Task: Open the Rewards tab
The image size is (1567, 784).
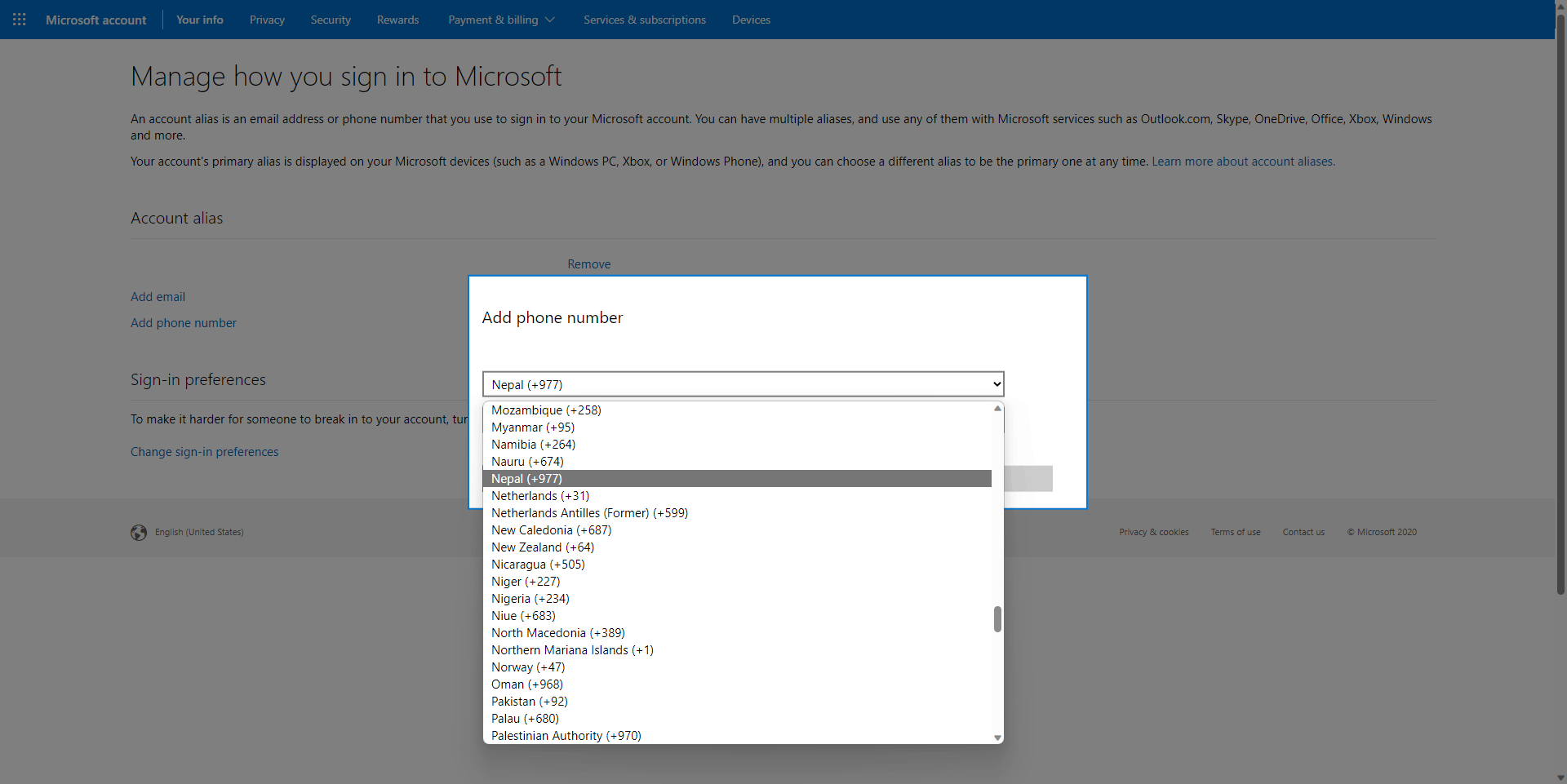Action: (397, 20)
